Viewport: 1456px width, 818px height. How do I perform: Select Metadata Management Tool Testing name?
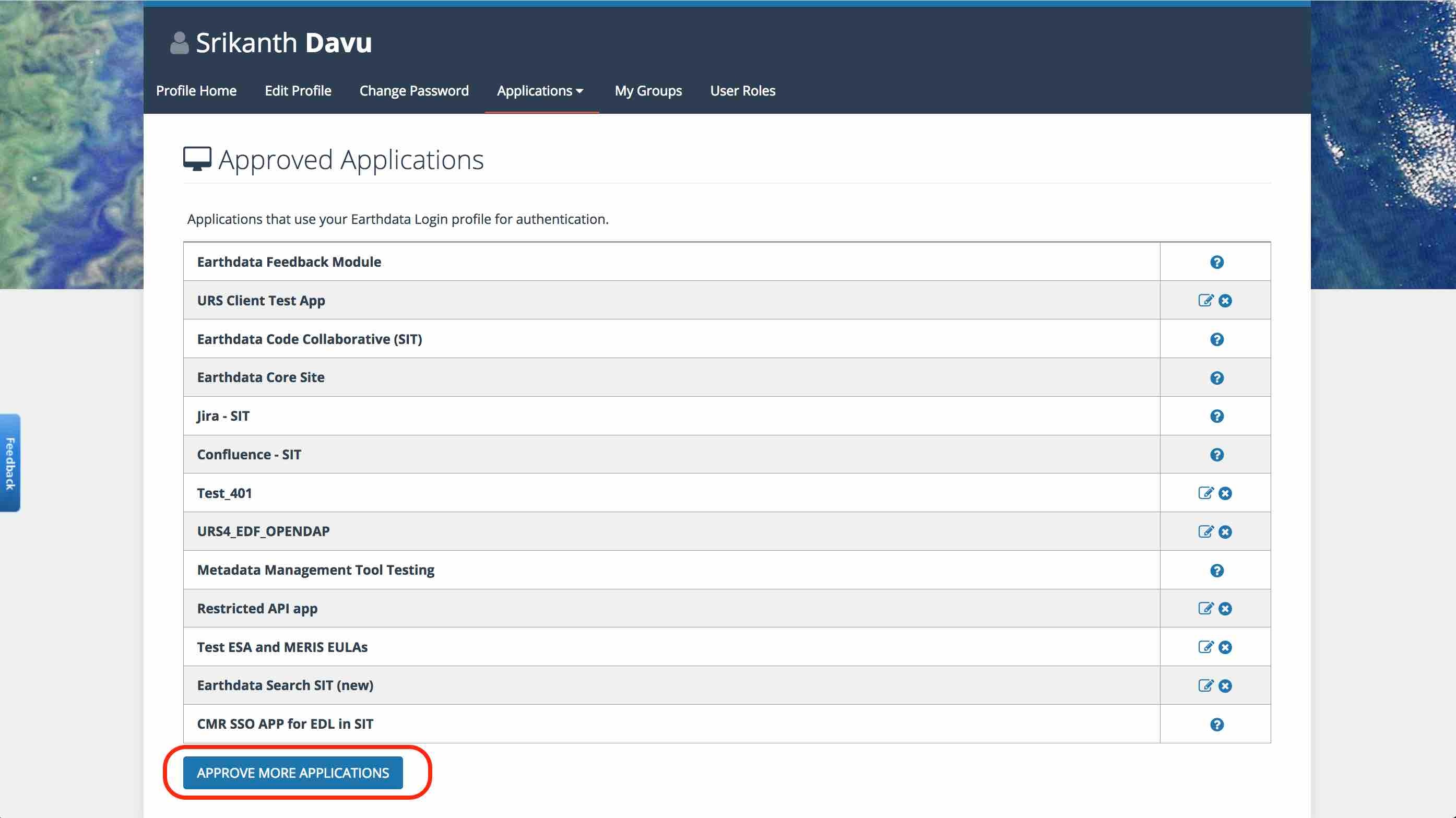pos(315,570)
